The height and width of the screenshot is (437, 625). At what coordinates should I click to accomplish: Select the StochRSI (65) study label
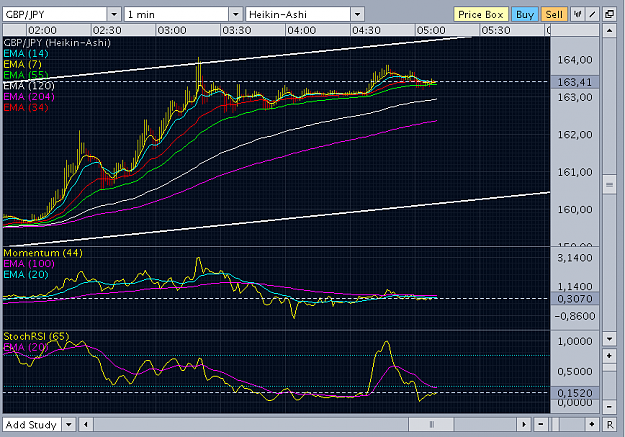click(36, 337)
